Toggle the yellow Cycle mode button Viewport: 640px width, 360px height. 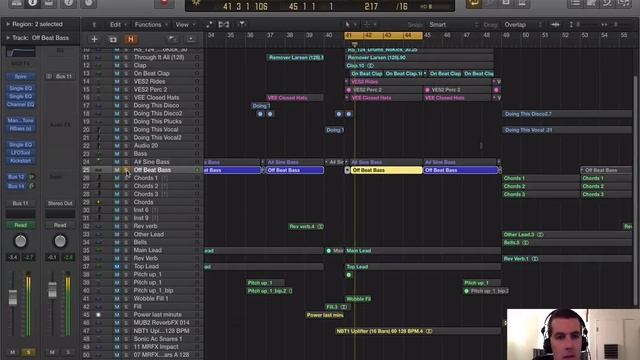[x=474, y=3]
